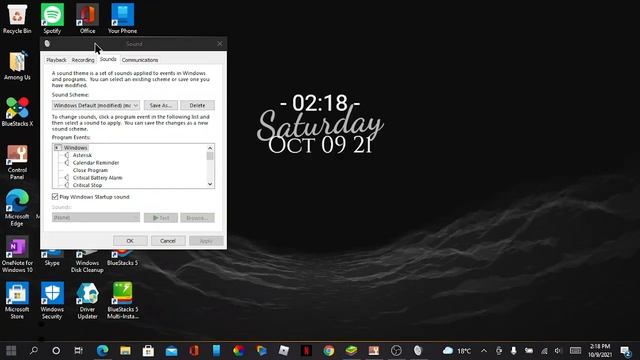Screen dimensions: 640x360
Task: Select the Windows Security desktop shortcut
Action: point(52,301)
